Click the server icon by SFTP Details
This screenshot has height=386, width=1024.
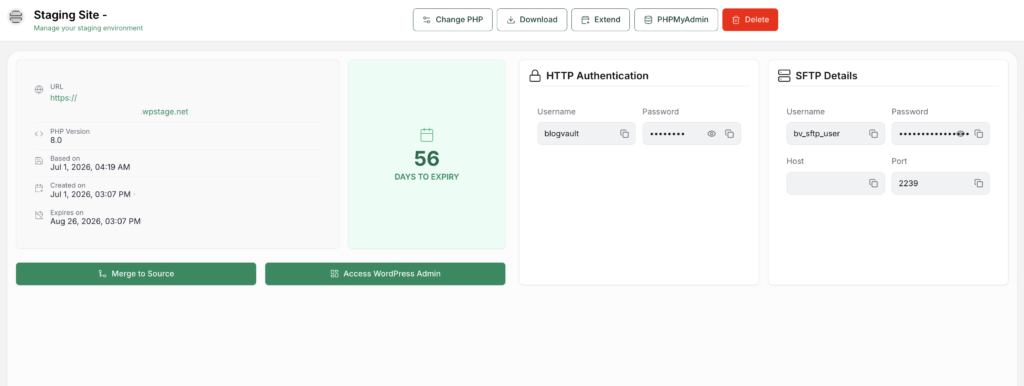pyautogui.click(x=784, y=76)
